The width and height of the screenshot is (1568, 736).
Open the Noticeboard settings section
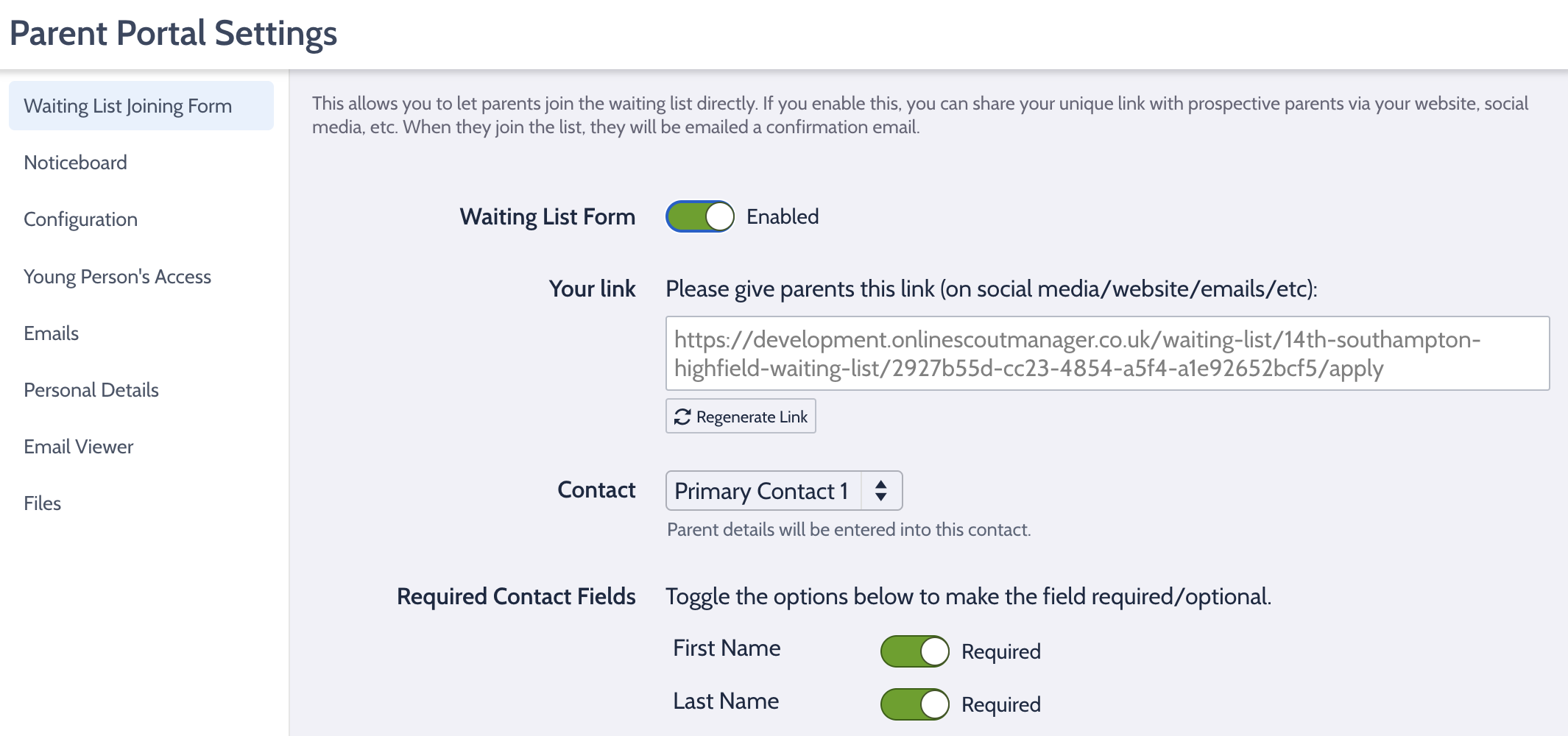pos(76,162)
